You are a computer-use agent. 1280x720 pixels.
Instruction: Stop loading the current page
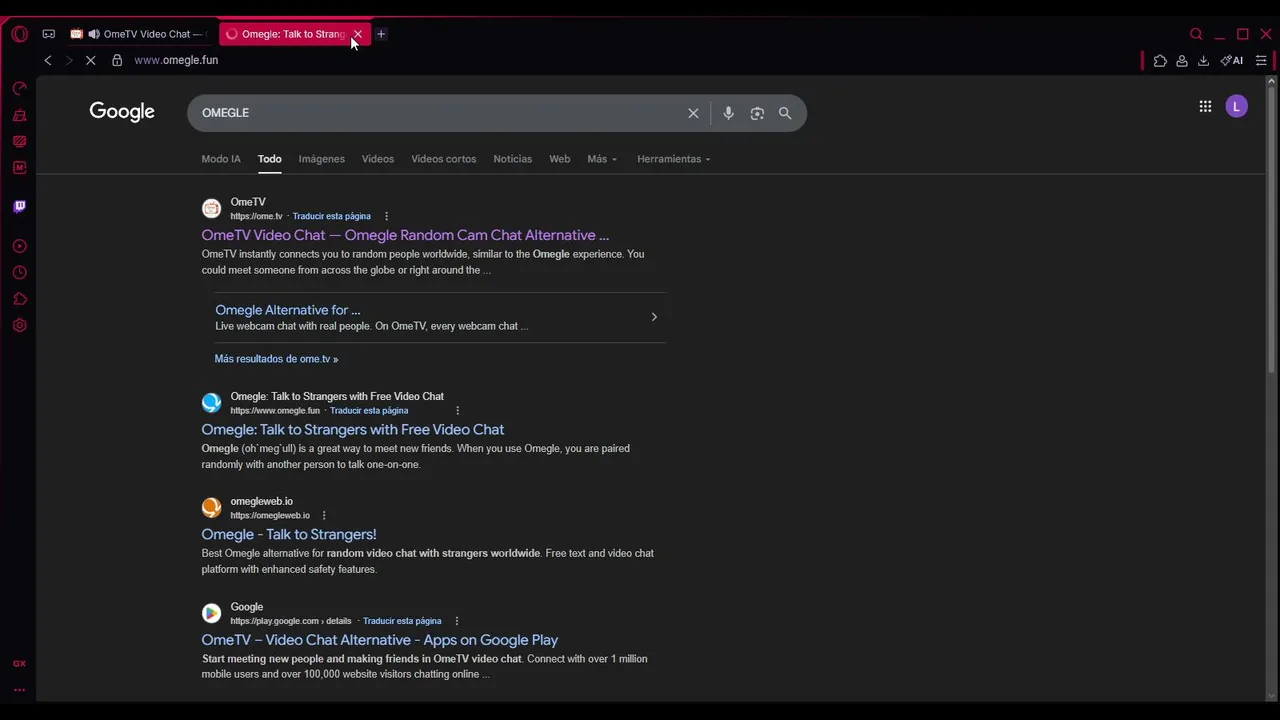point(91,60)
